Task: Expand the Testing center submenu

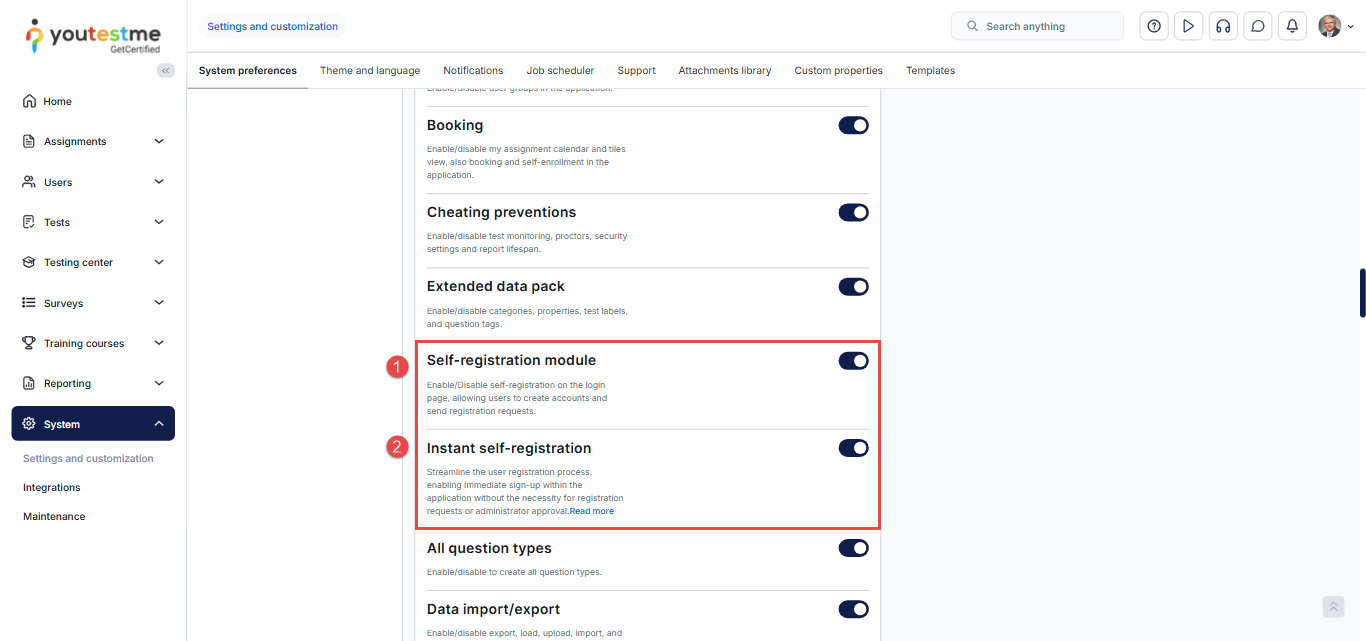Action: [x=159, y=262]
